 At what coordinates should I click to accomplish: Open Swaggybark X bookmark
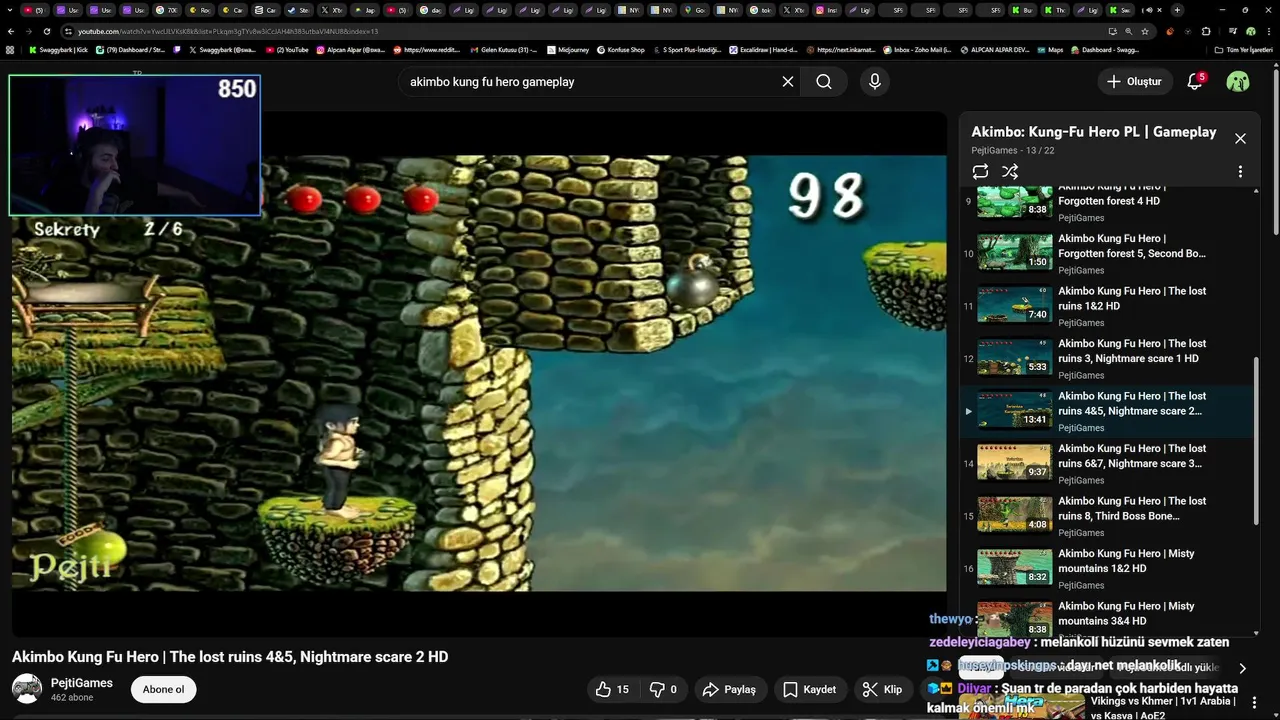tap(222, 49)
